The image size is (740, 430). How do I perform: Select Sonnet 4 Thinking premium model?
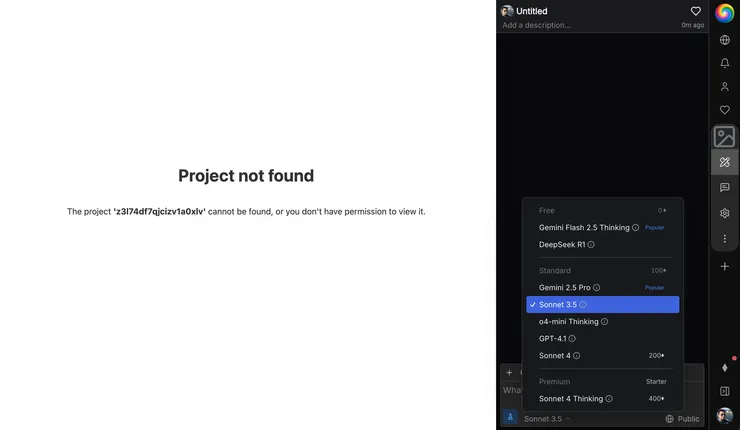603,398
